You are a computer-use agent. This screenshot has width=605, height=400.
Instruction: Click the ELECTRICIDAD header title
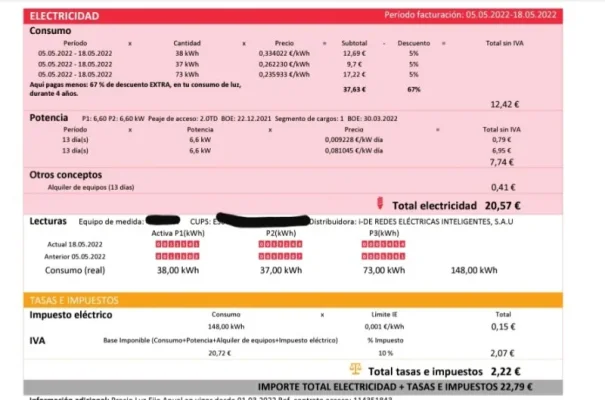[64, 16]
